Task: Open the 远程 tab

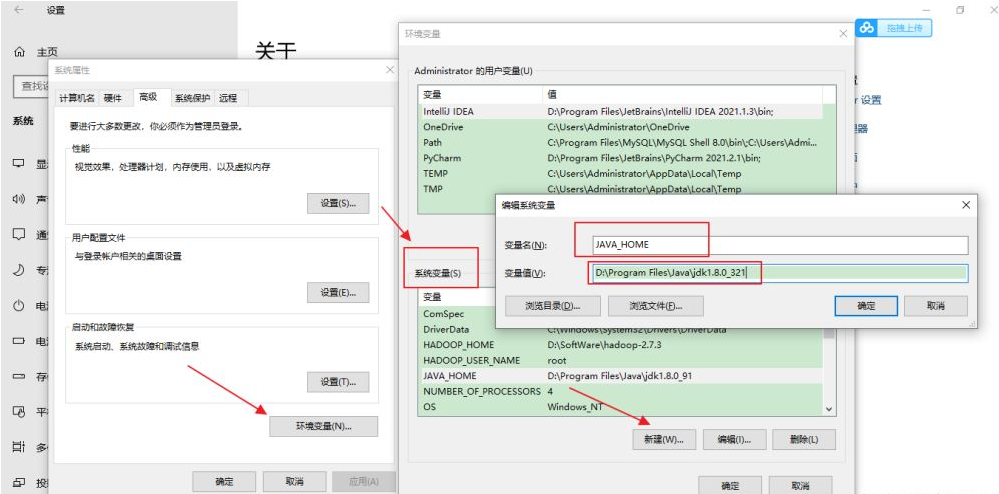Action: (x=228, y=98)
